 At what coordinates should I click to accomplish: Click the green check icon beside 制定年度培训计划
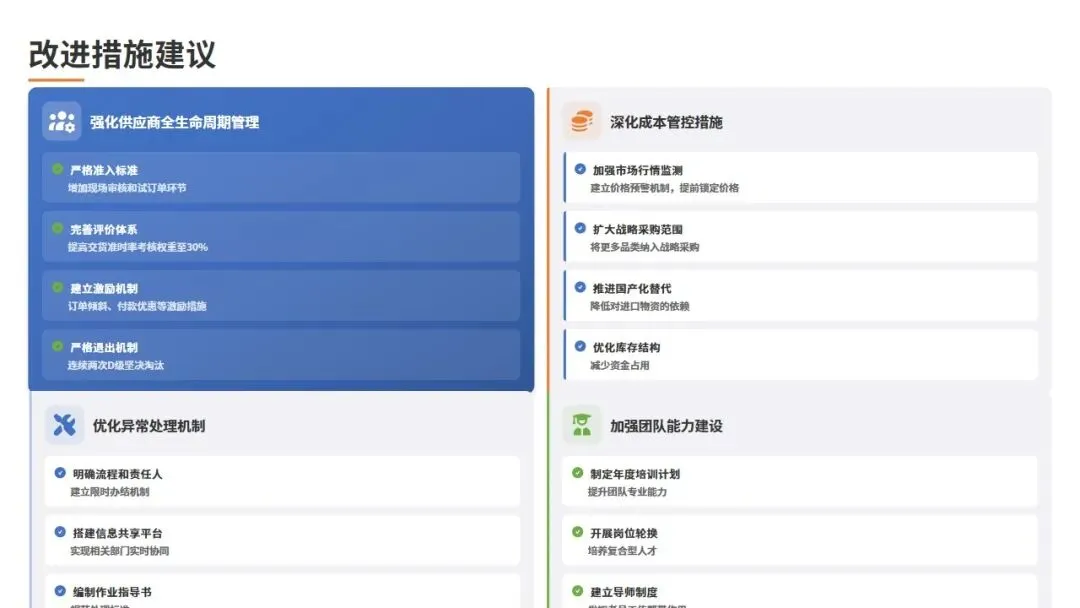pyautogui.click(x=577, y=473)
